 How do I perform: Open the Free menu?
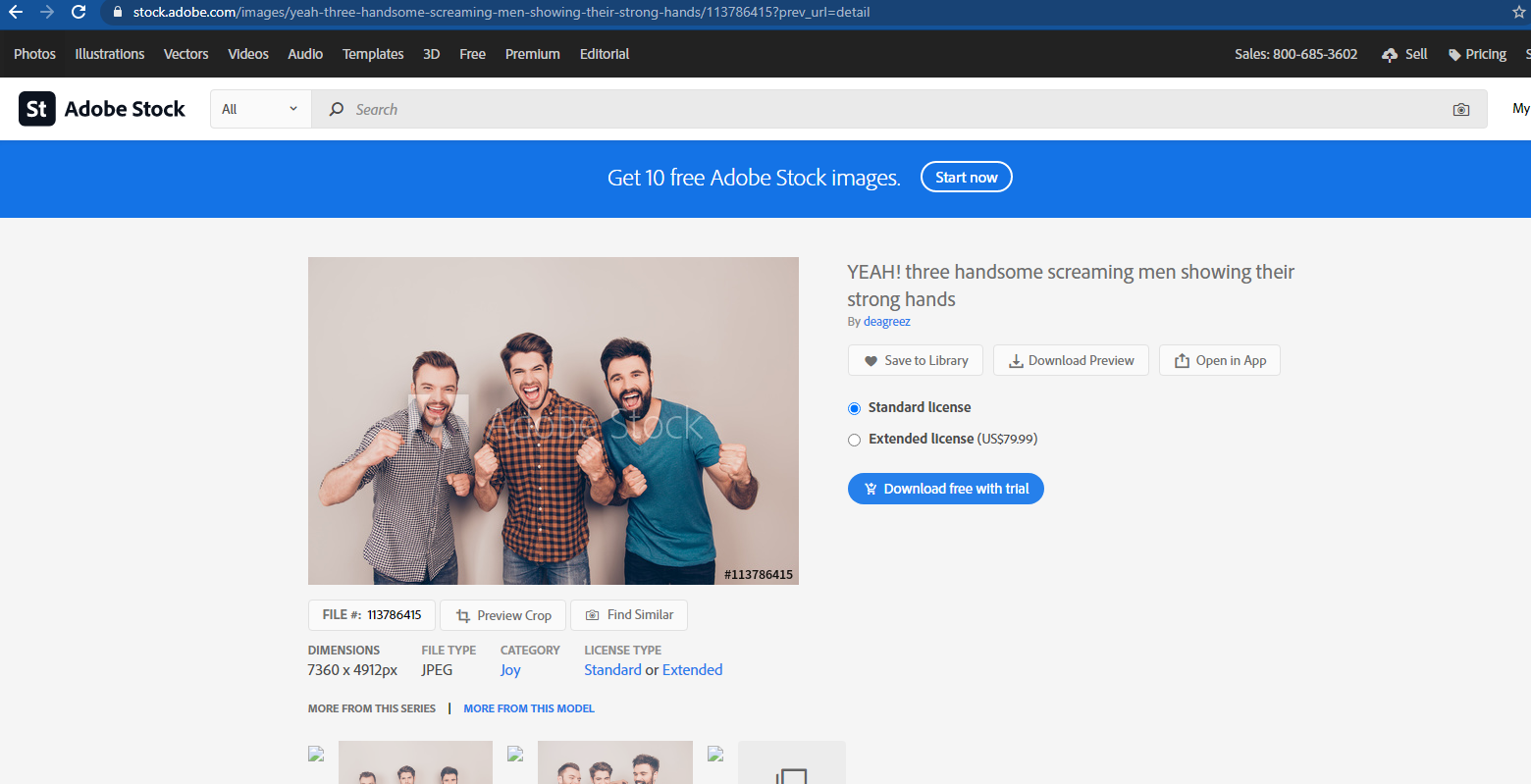click(x=472, y=54)
